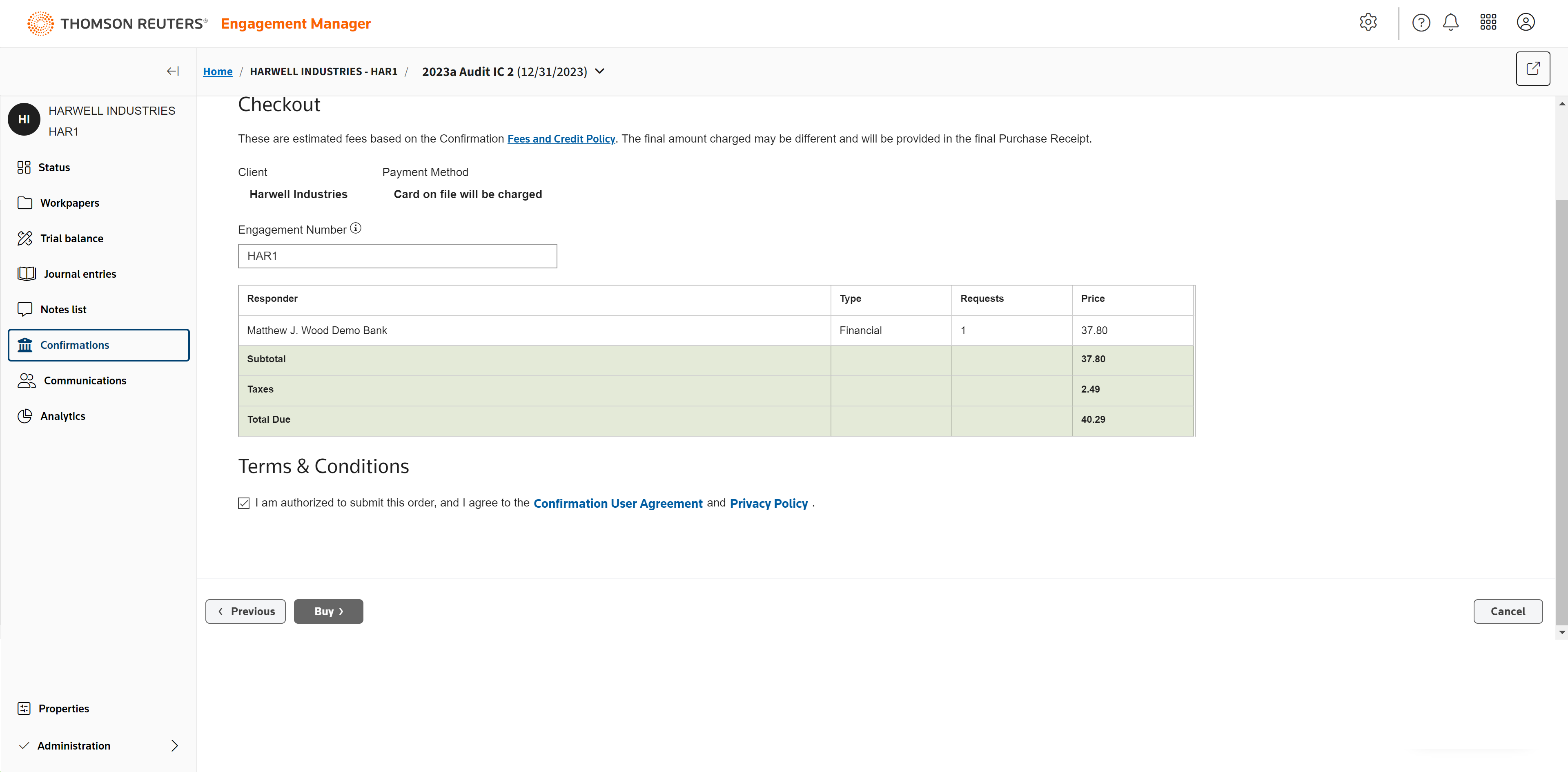Click the help question mark icon
This screenshot has height=772, width=1568.
click(x=1421, y=22)
